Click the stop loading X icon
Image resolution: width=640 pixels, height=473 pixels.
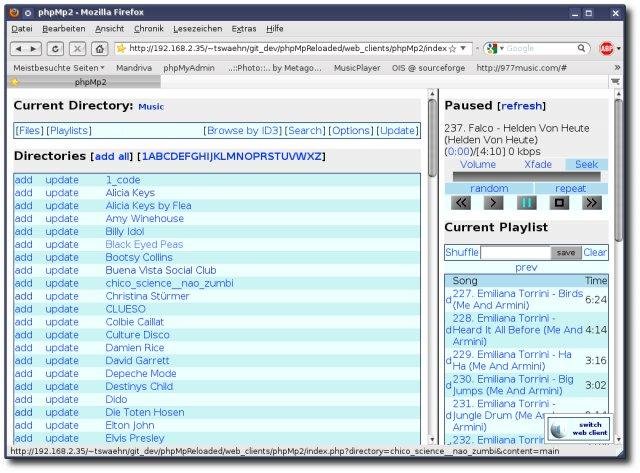tap(77, 49)
